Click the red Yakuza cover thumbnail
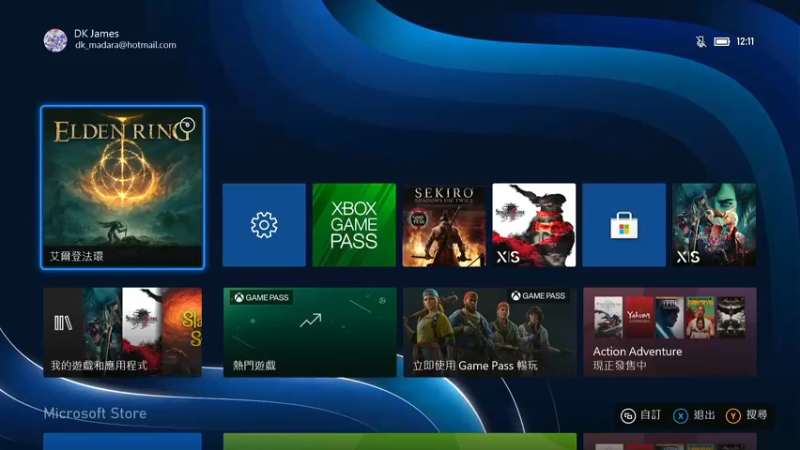Viewport: 800px width, 450px height. [639, 317]
